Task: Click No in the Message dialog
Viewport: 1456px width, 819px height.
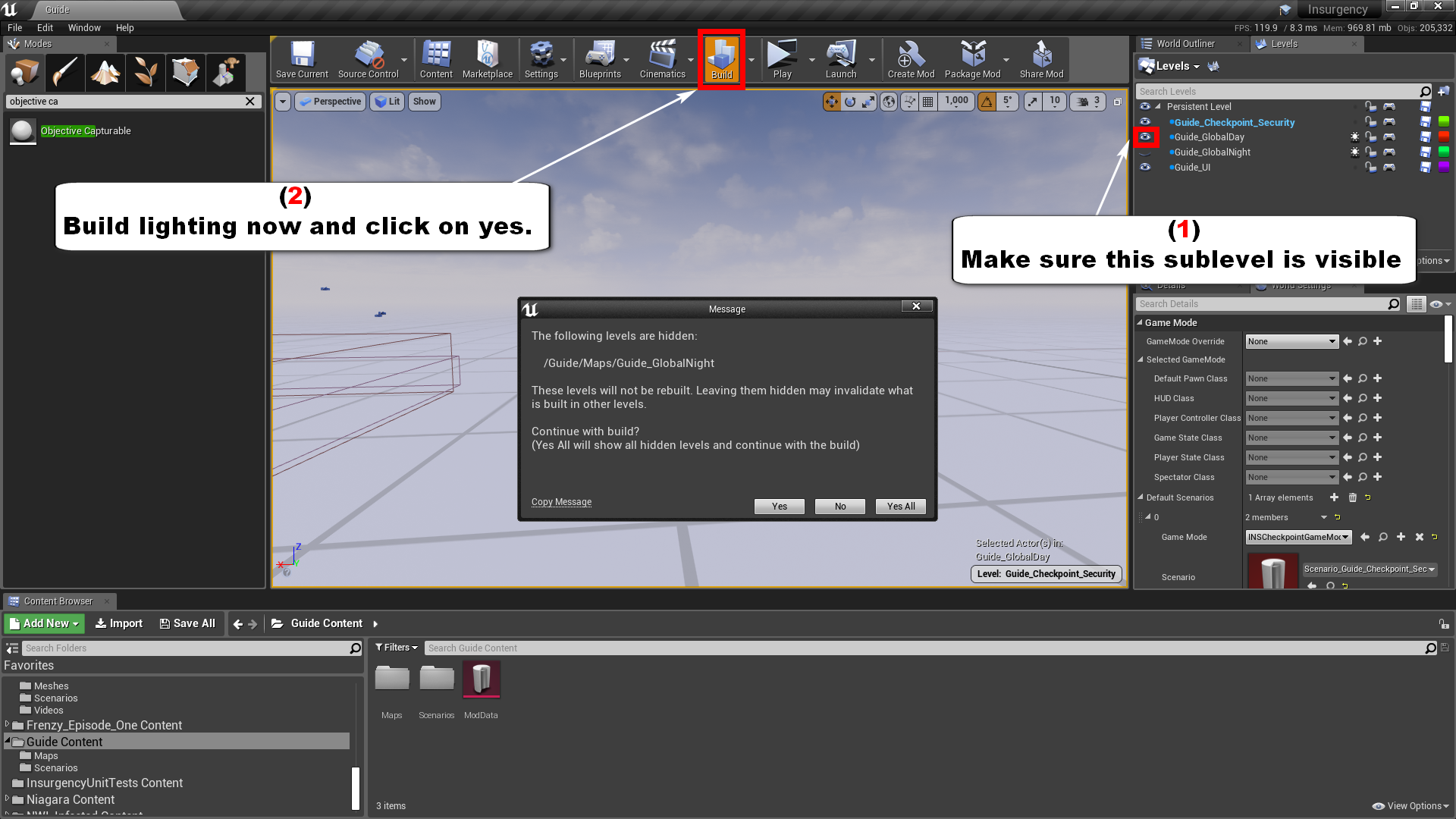Action: tap(840, 507)
